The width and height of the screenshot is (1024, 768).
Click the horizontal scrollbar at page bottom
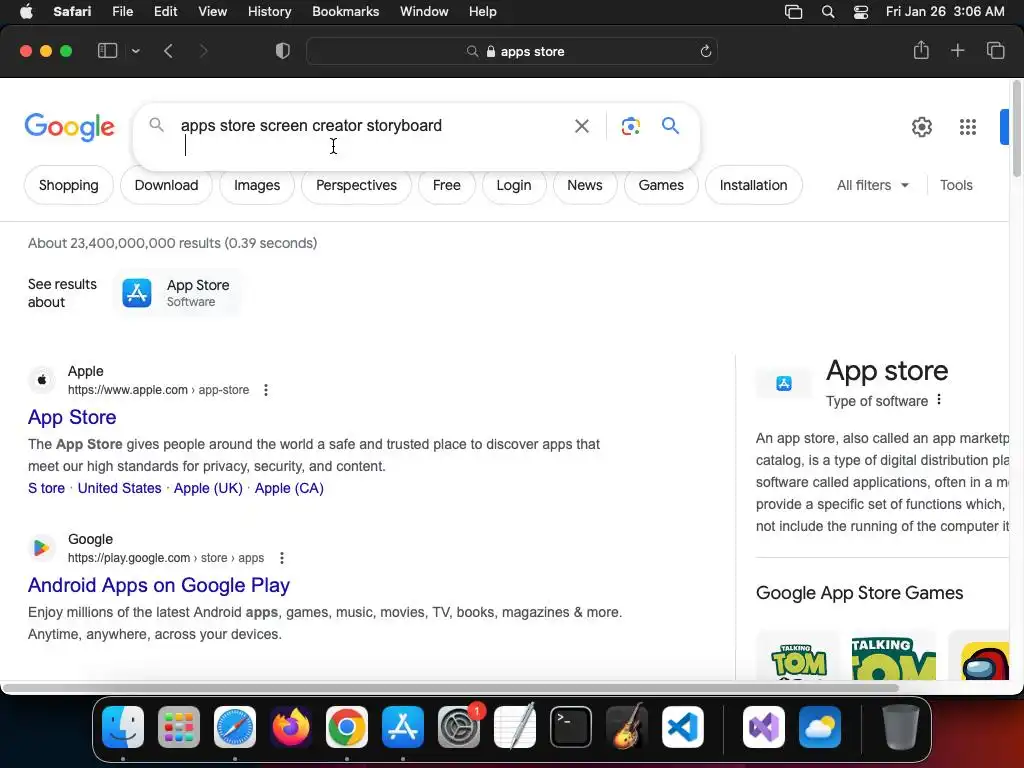pos(449,687)
